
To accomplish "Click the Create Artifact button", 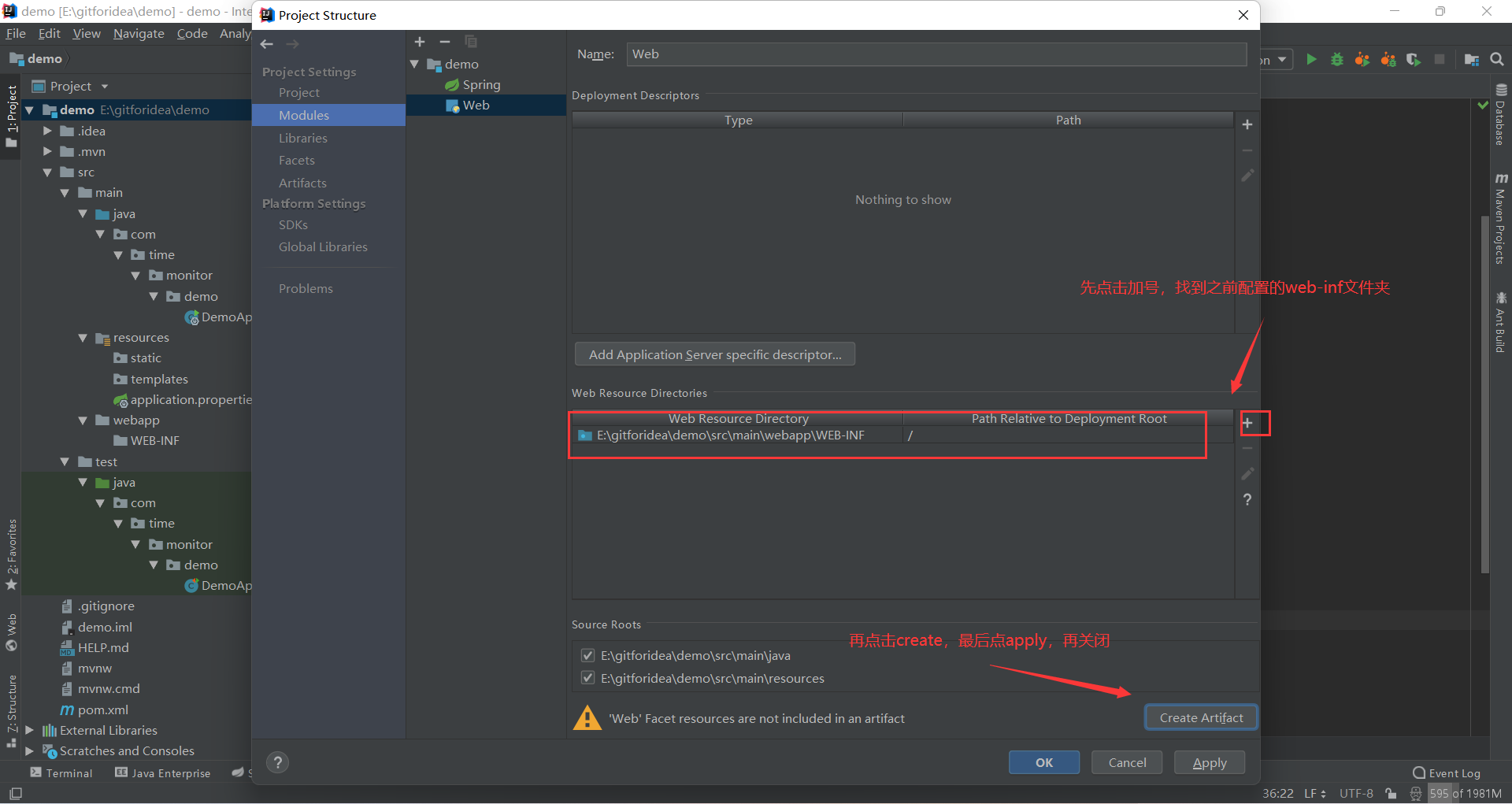I will 1201,717.
